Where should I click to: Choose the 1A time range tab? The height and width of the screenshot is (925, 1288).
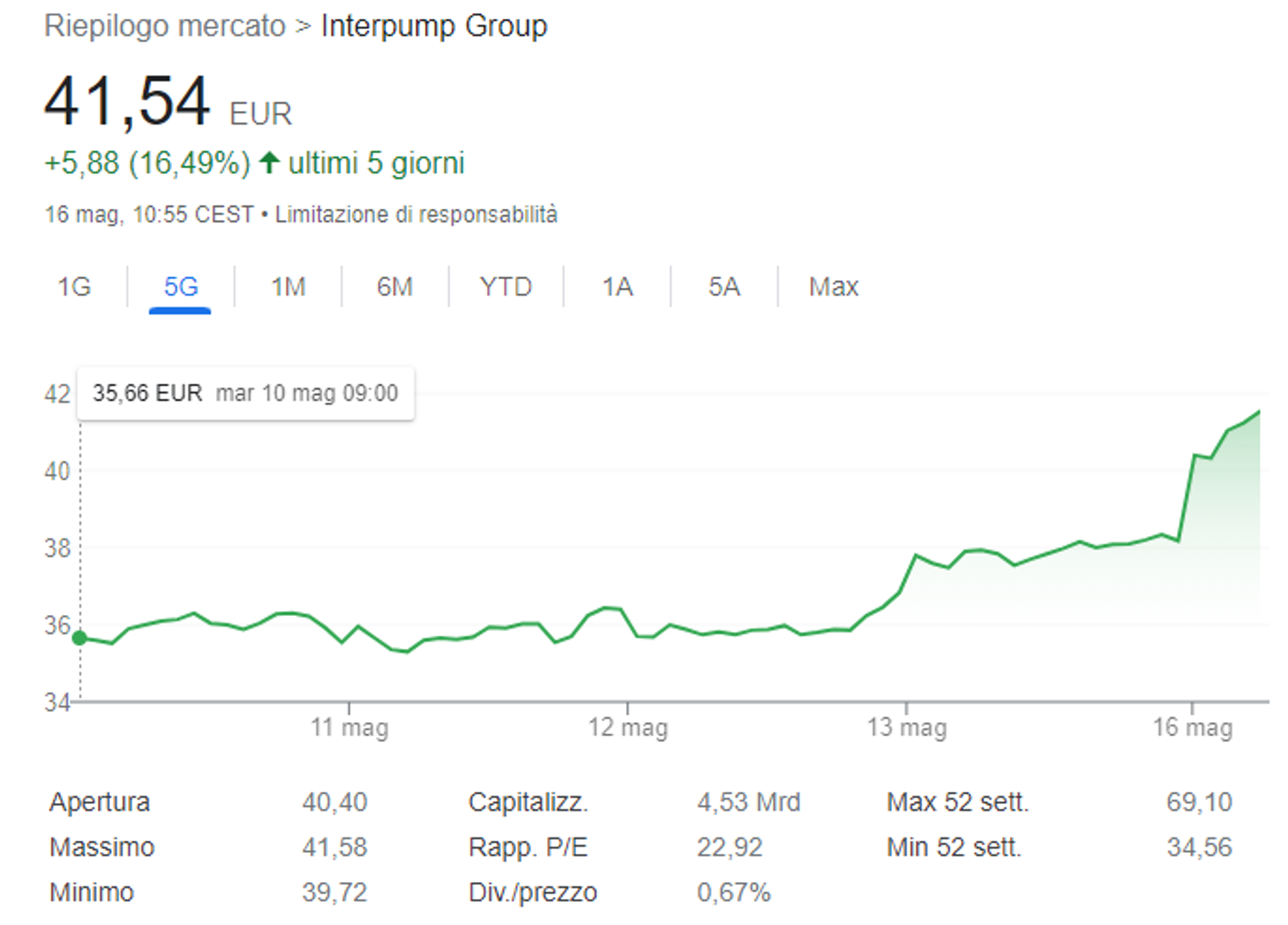pyautogui.click(x=617, y=287)
